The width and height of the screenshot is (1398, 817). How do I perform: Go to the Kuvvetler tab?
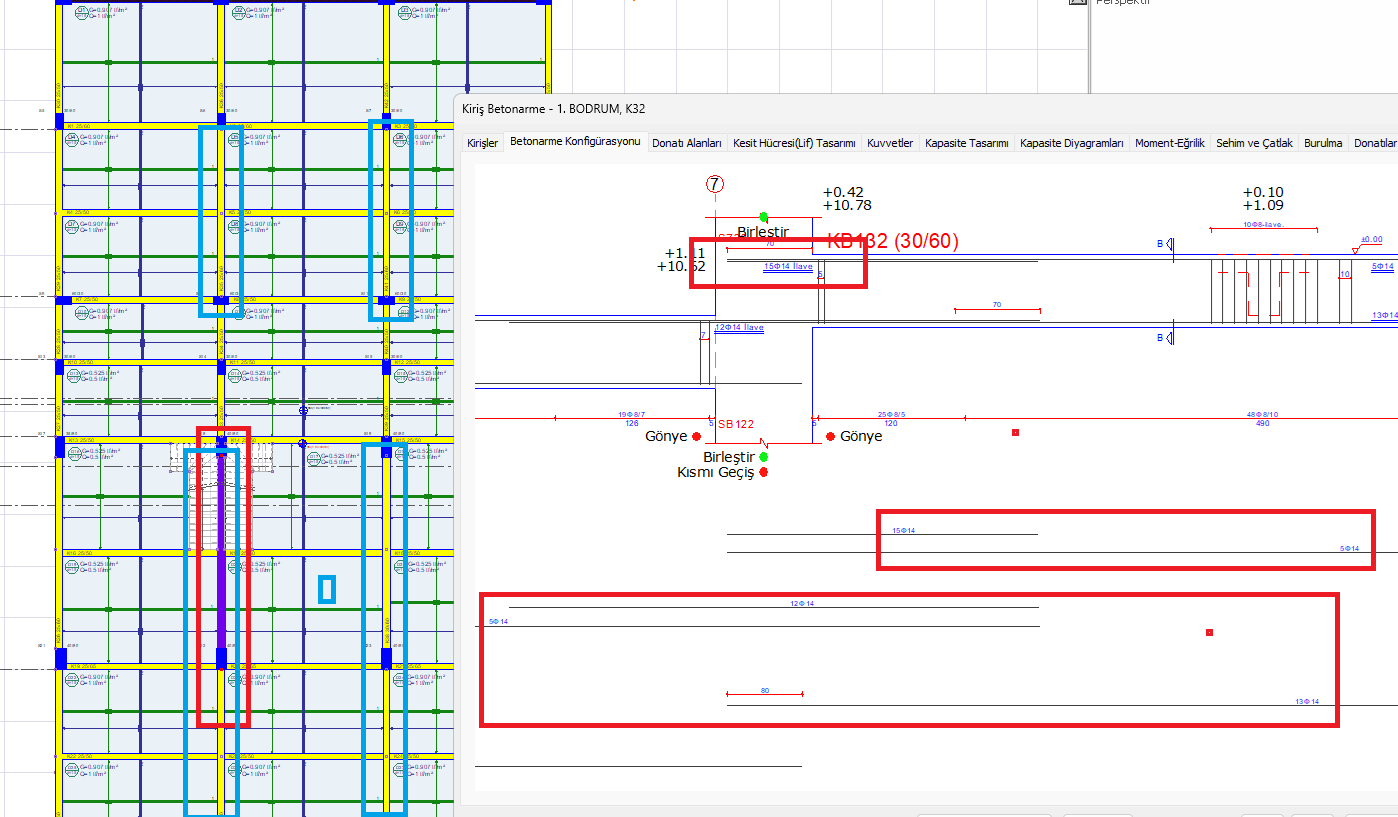pyautogui.click(x=890, y=143)
